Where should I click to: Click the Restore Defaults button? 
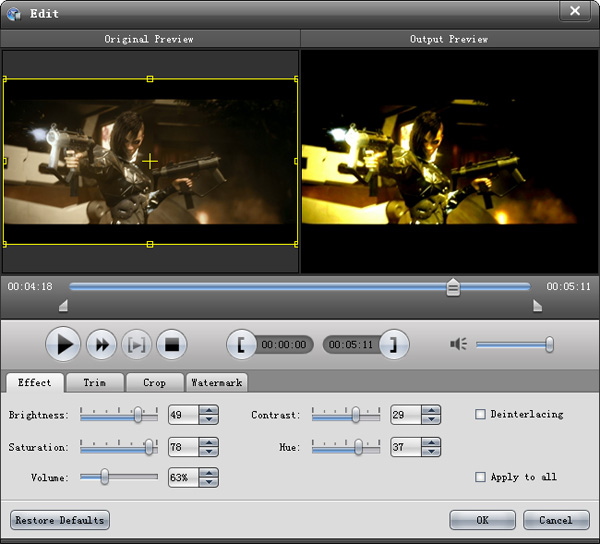pyautogui.click(x=60, y=520)
